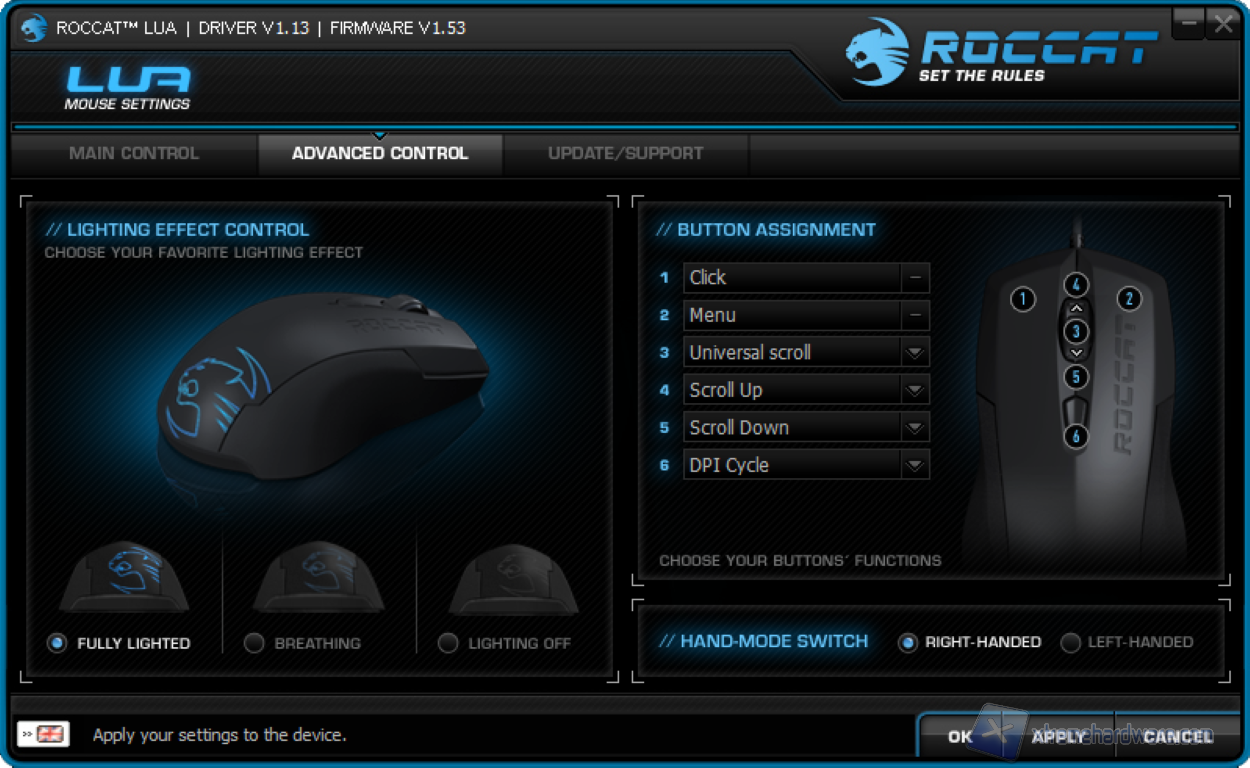Open the Universal scroll dropdown
Screen dimensions: 1250x768
[913, 353]
